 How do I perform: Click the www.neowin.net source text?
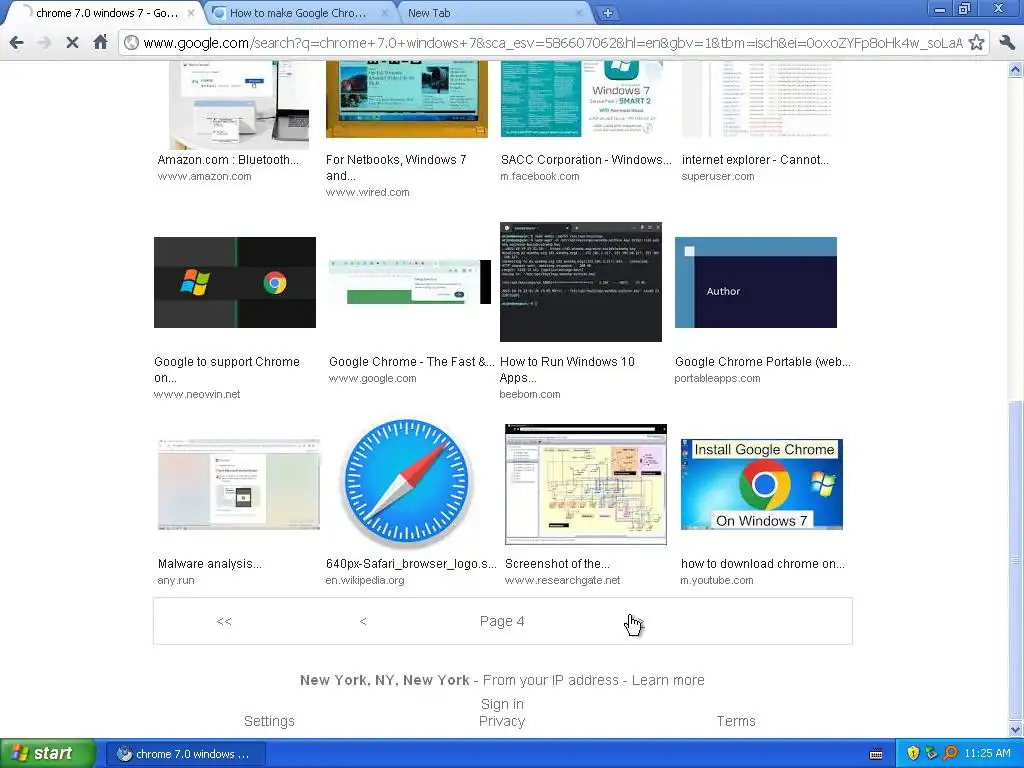197,394
